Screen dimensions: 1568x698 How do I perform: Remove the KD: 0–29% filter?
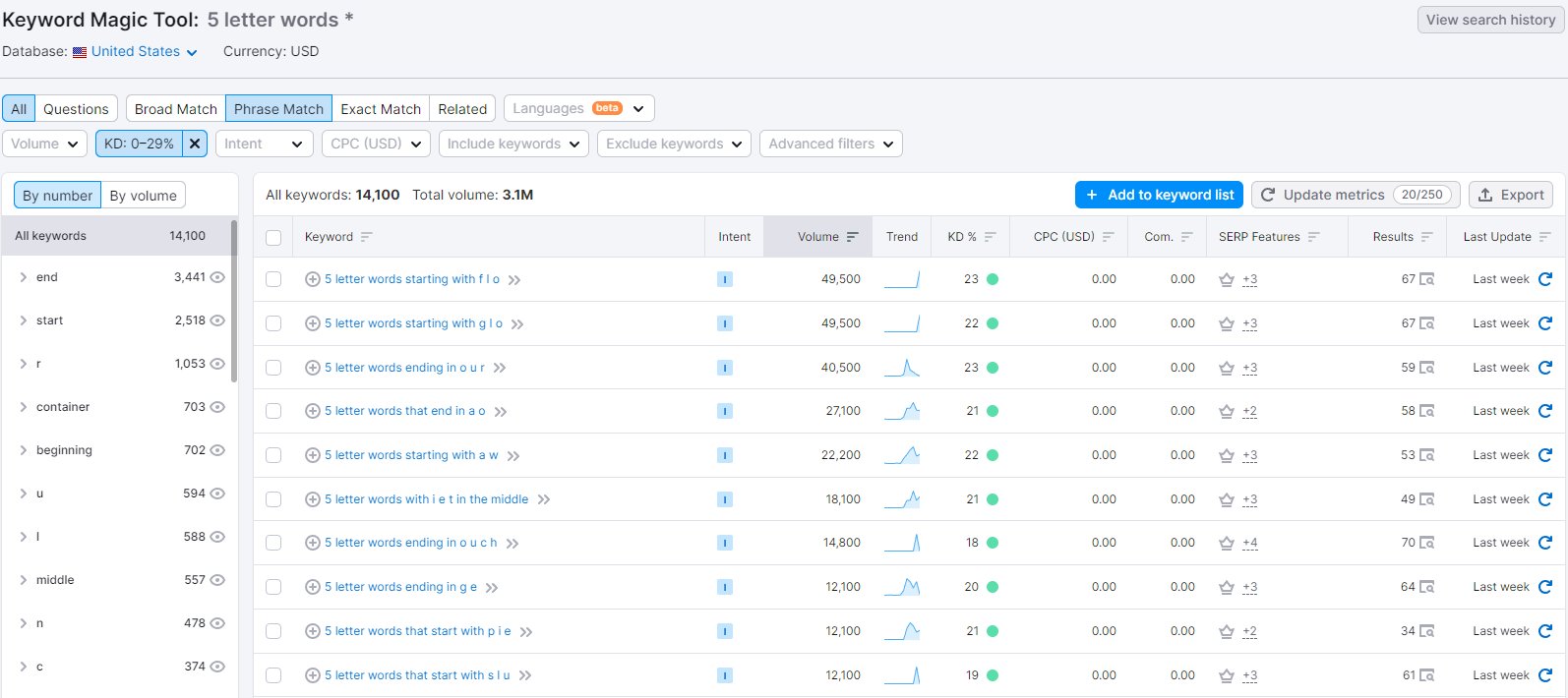195,144
